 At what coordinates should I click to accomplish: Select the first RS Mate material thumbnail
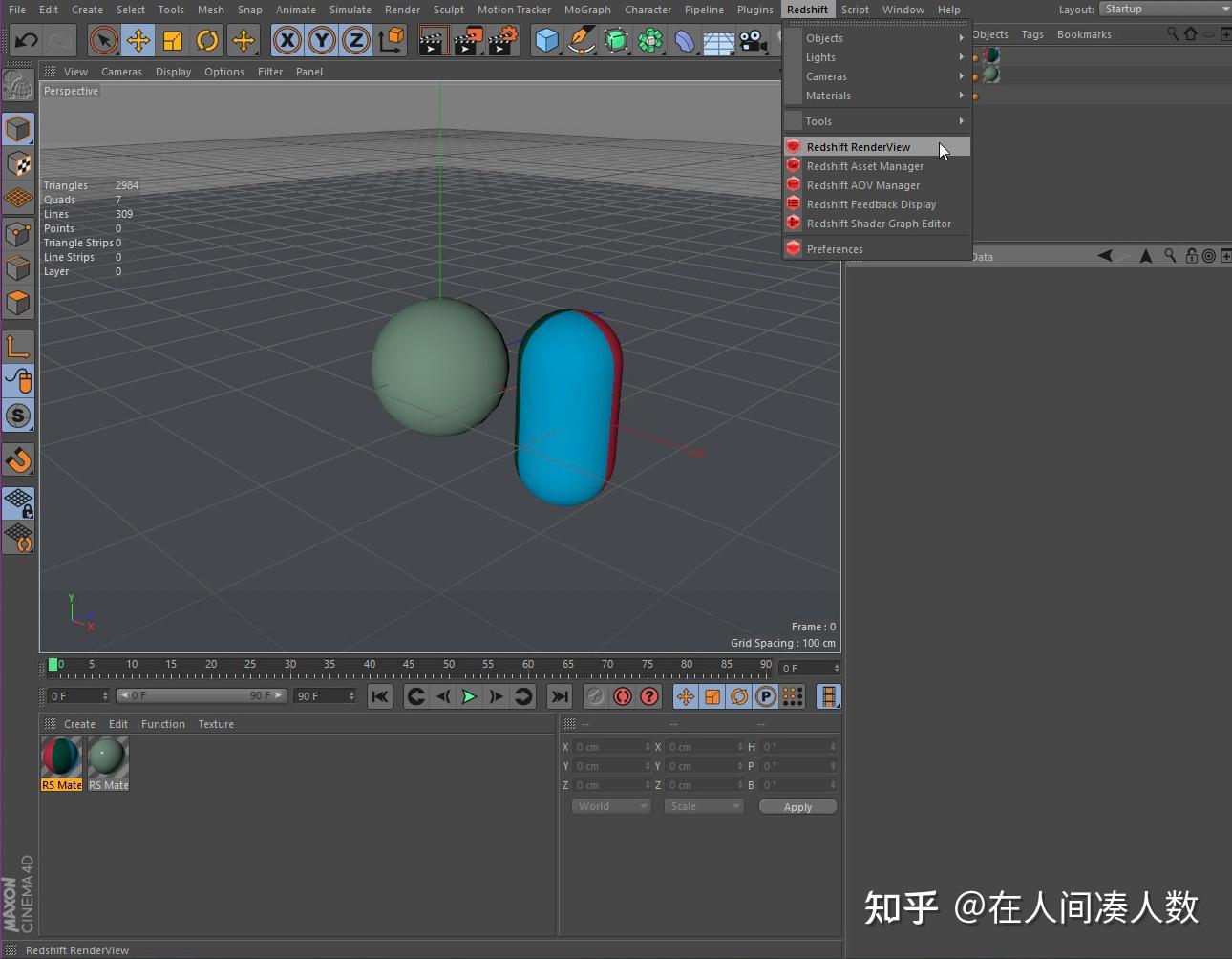click(60, 757)
